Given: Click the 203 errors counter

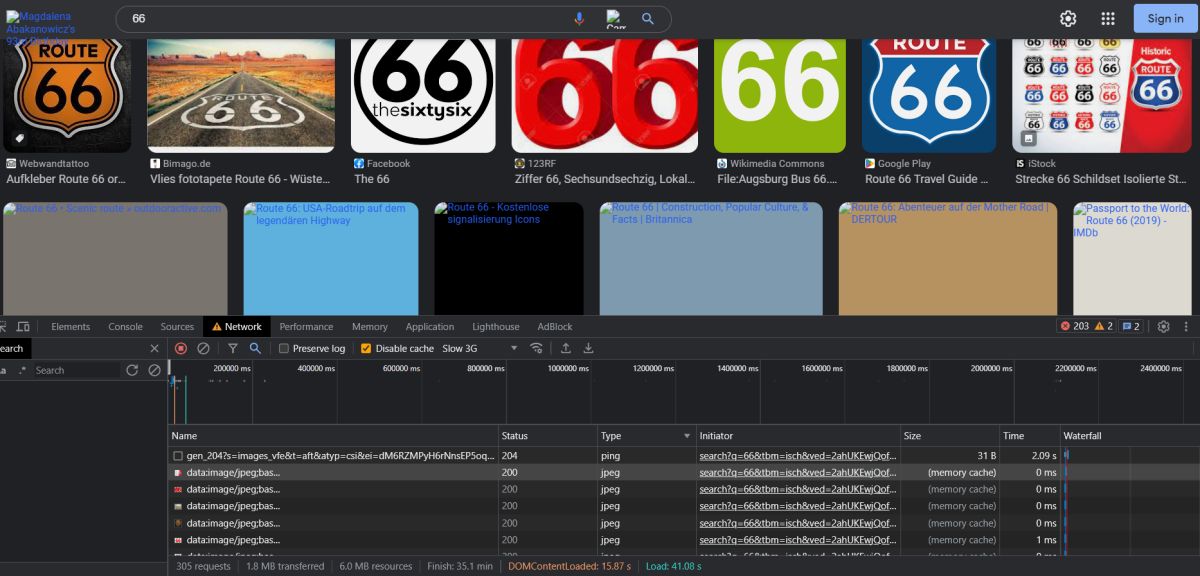Looking at the screenshot, I should [x=1073, y=326].
